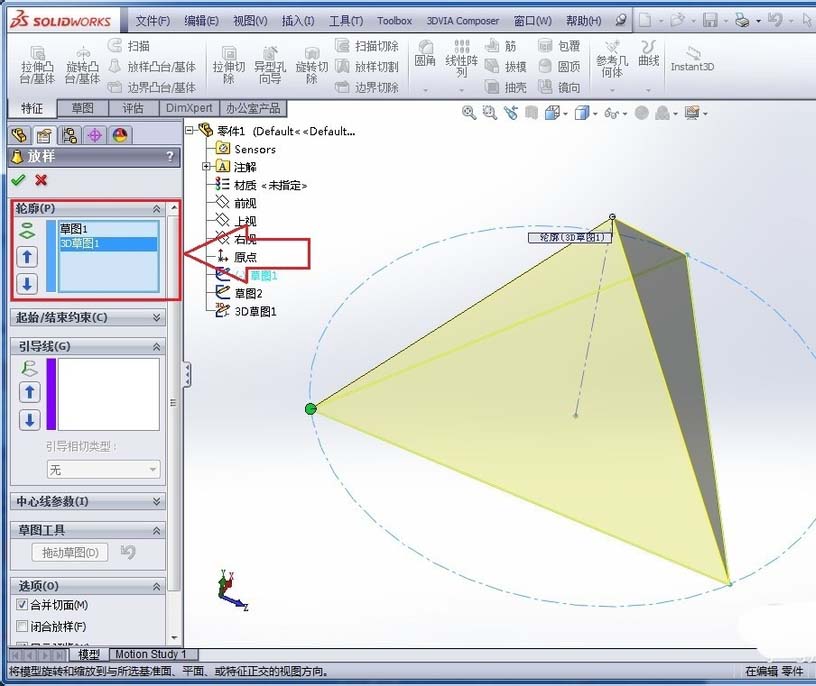This screenshot has height=686, width=816.
Task: Switch to the Sketch ribbon tab
Action: tap(83, 107)
